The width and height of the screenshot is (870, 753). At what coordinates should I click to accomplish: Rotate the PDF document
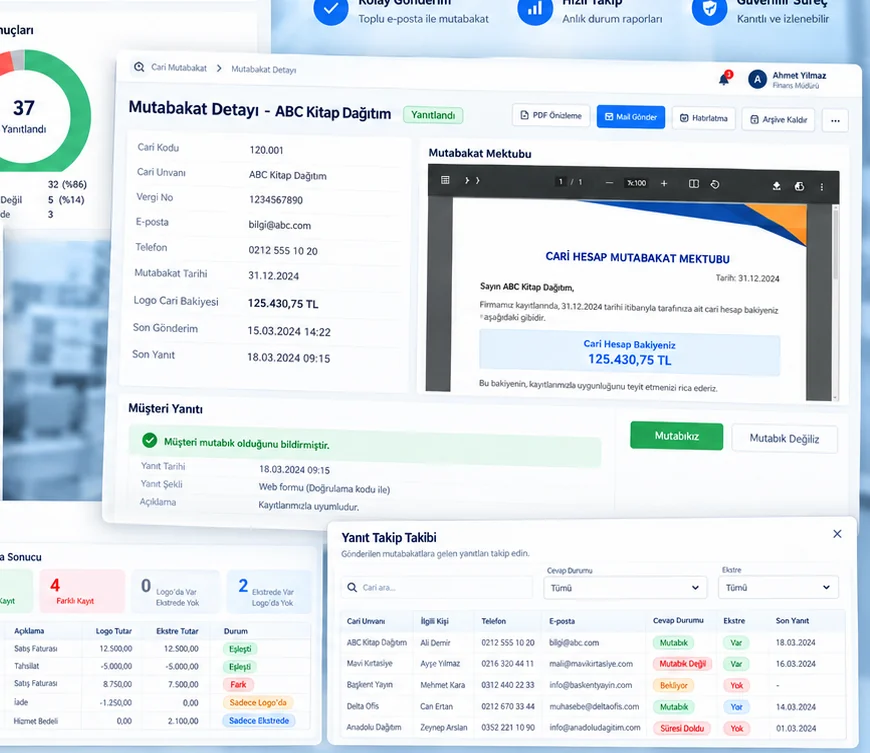[715, 184]
